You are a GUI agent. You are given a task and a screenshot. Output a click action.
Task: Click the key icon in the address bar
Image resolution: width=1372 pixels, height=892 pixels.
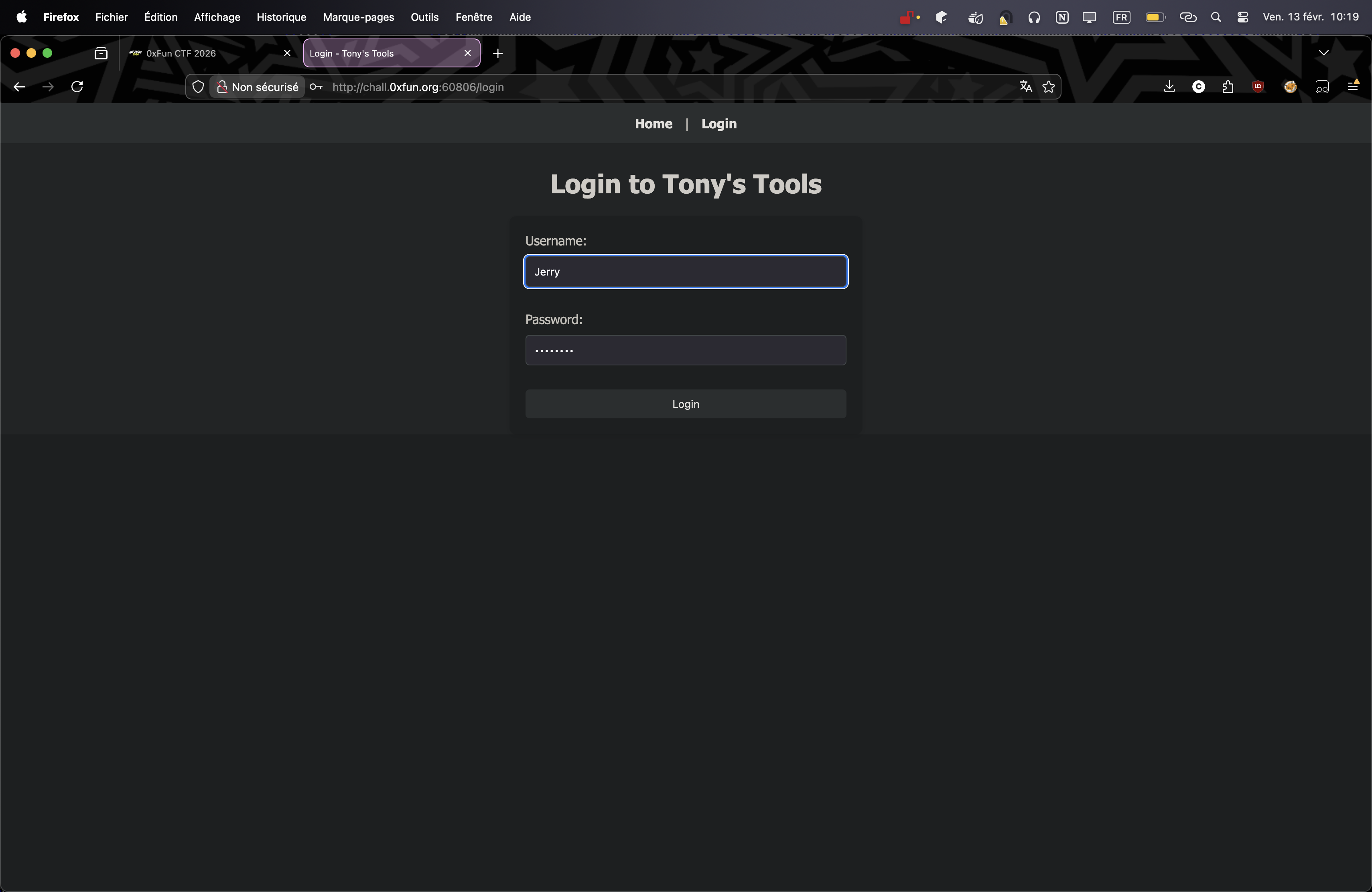tap(315, 87)
